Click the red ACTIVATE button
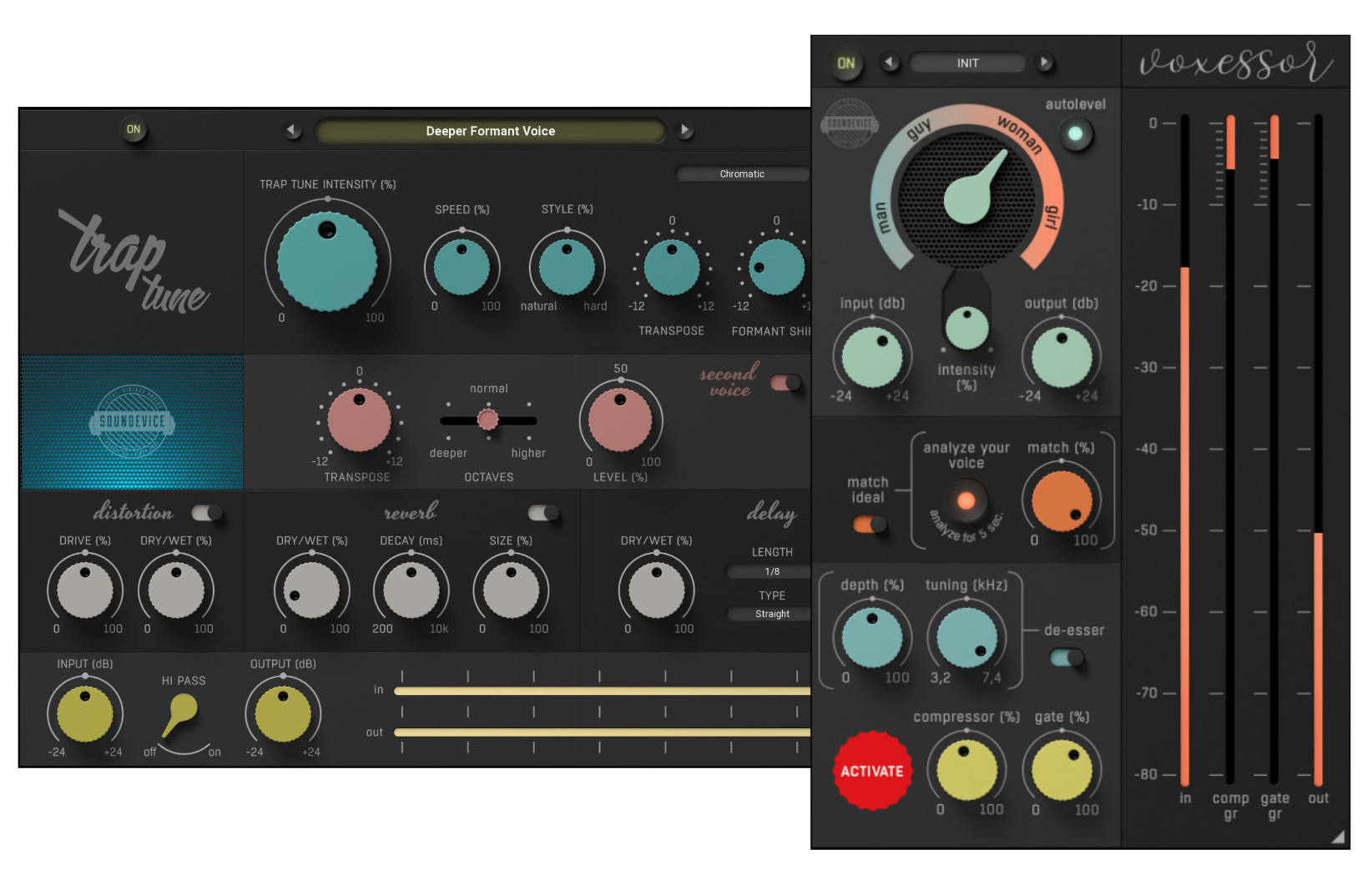The height and width of the screenshot is (870, 1372). click(871, 772)
